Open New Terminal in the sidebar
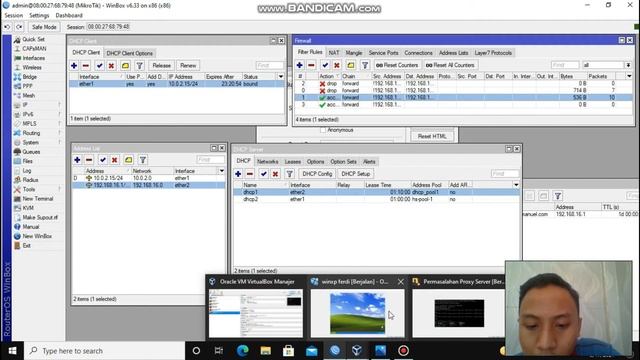Image resolution: width=640 pixels, height=360 pixels. (x=38, y=199)
